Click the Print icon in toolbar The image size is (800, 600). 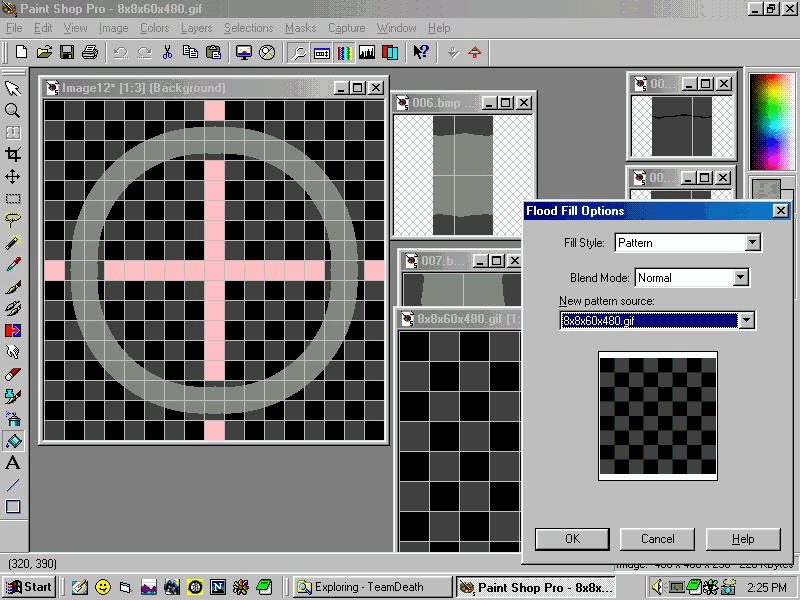coord(90,52)
